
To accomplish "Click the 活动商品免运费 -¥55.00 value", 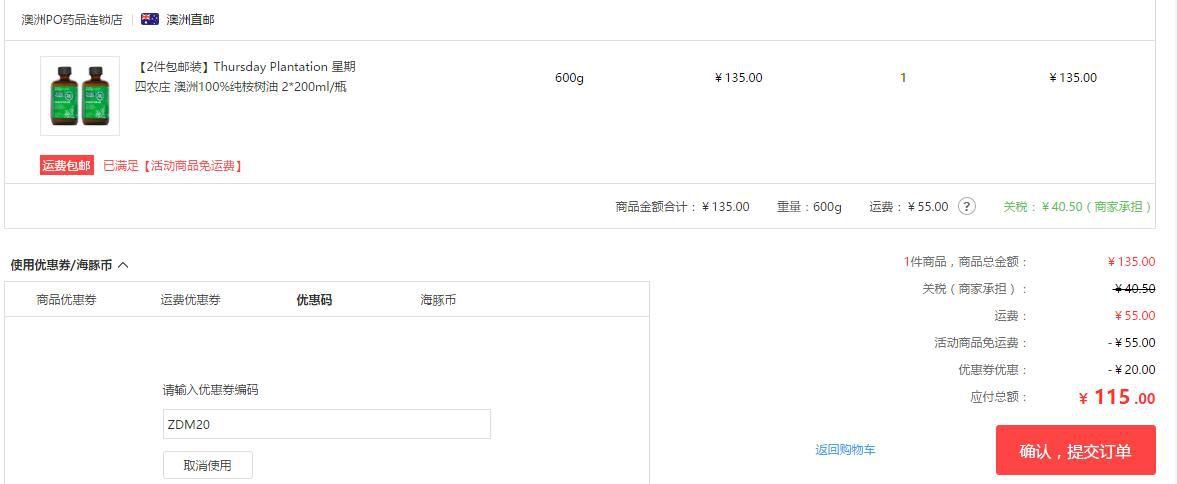I will pyautogui.click(x=1132, y=342).
